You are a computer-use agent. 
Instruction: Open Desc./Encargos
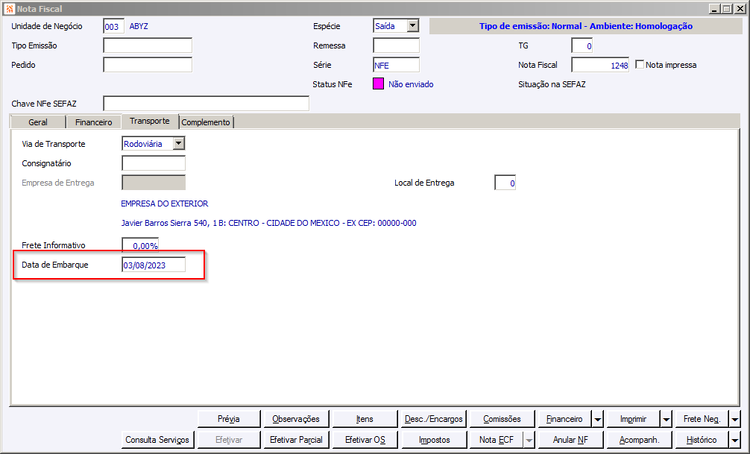(x=433, y=419)
